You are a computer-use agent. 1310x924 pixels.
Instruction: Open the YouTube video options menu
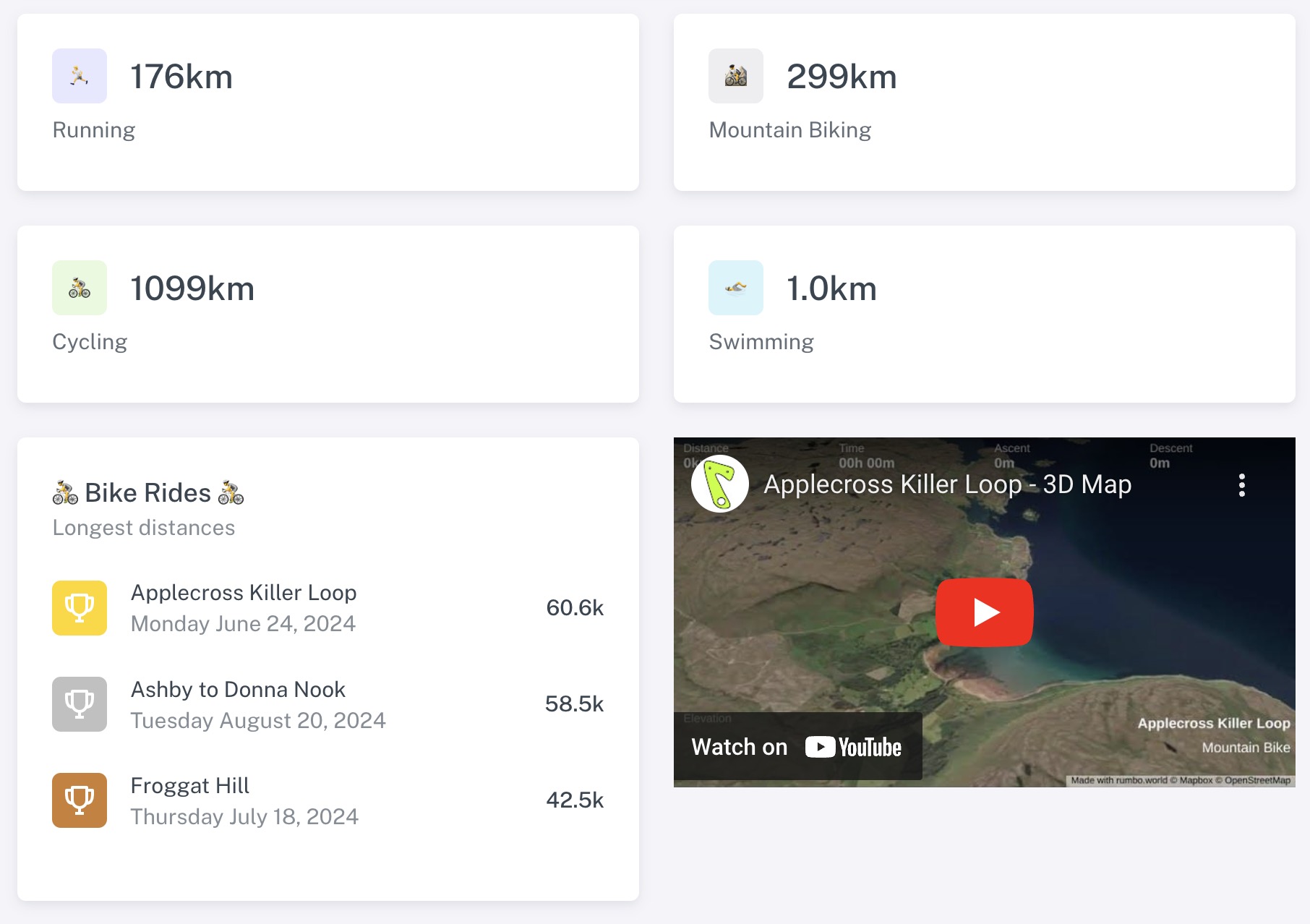click(x=1242, y=484)
